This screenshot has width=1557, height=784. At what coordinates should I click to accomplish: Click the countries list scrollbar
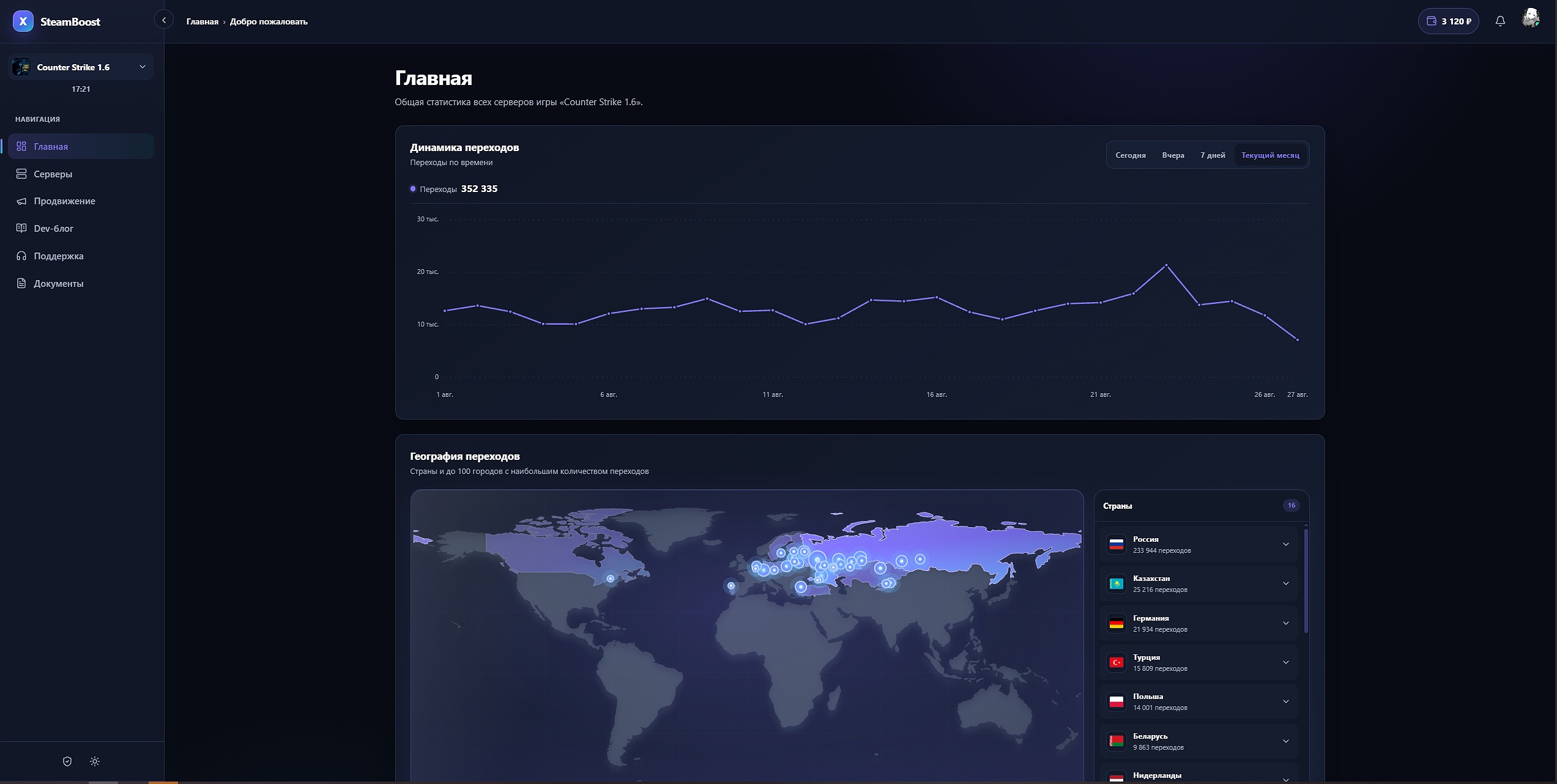click(x=1306, y=581)
